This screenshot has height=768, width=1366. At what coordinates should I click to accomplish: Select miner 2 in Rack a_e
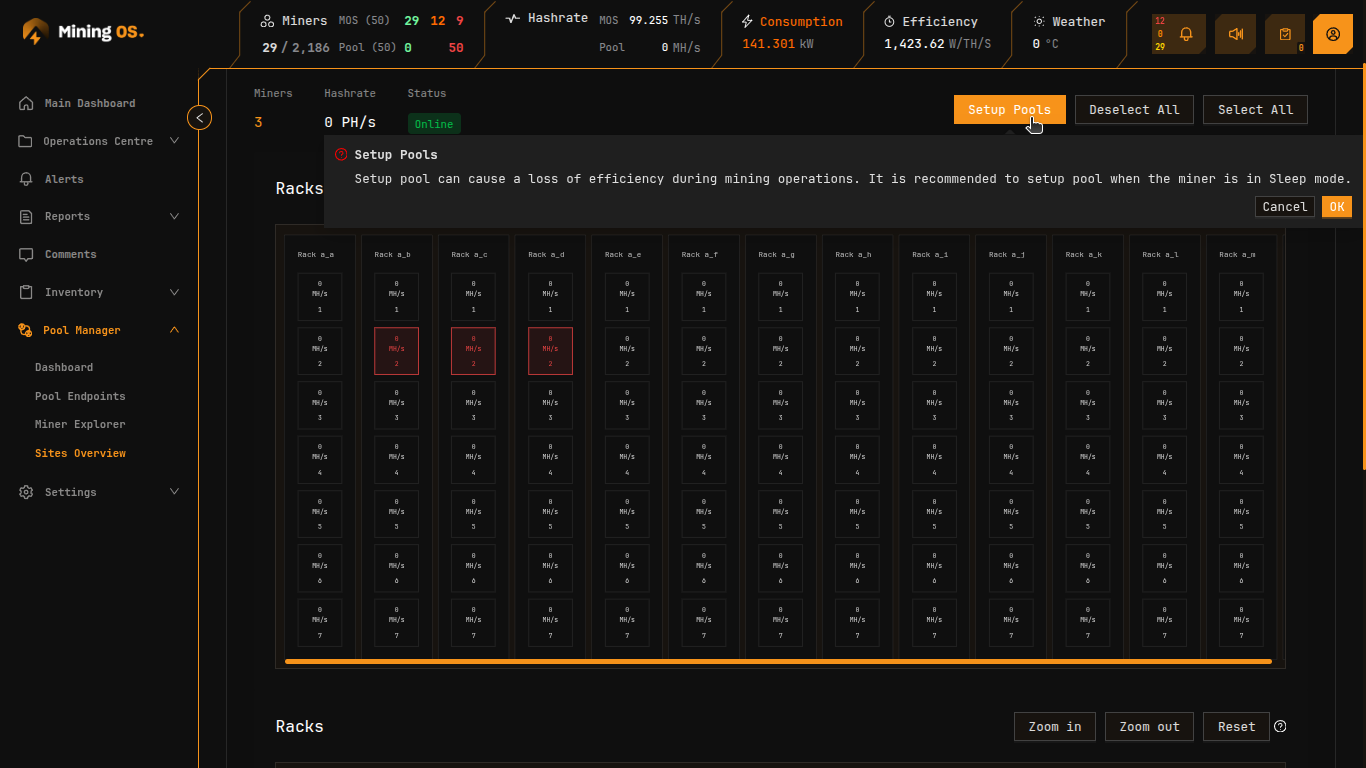pos(627,350)
